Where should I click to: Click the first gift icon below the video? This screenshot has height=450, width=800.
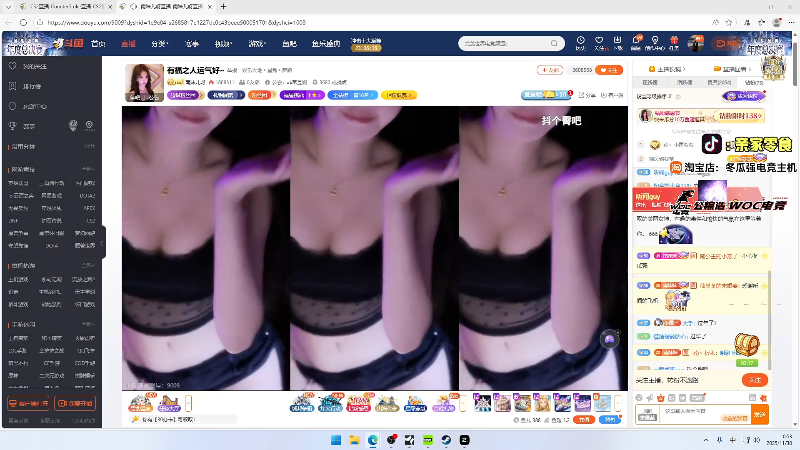point(140,403)
